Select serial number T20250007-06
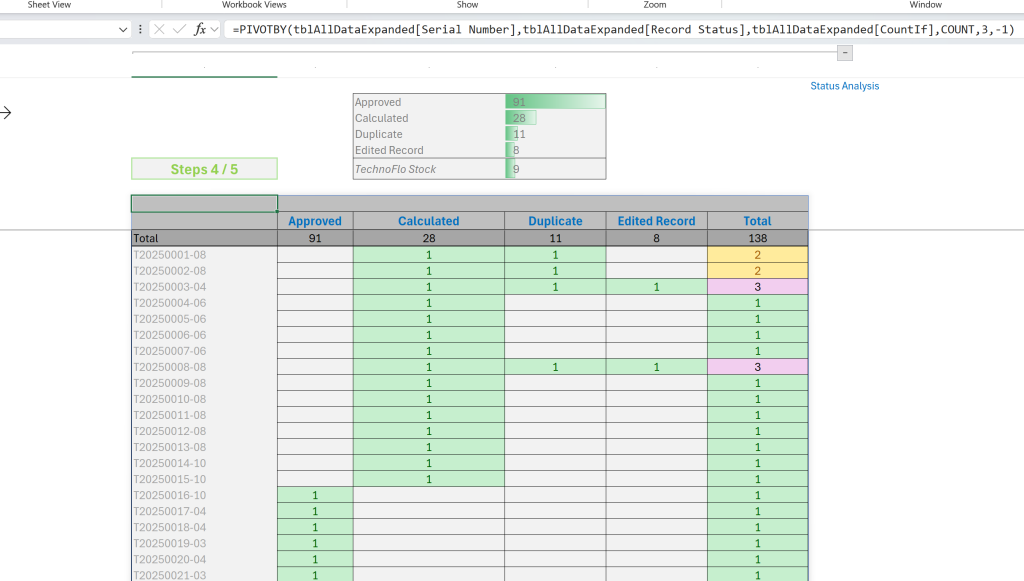This screenshot has width=1024, height=581. [204, 351]
